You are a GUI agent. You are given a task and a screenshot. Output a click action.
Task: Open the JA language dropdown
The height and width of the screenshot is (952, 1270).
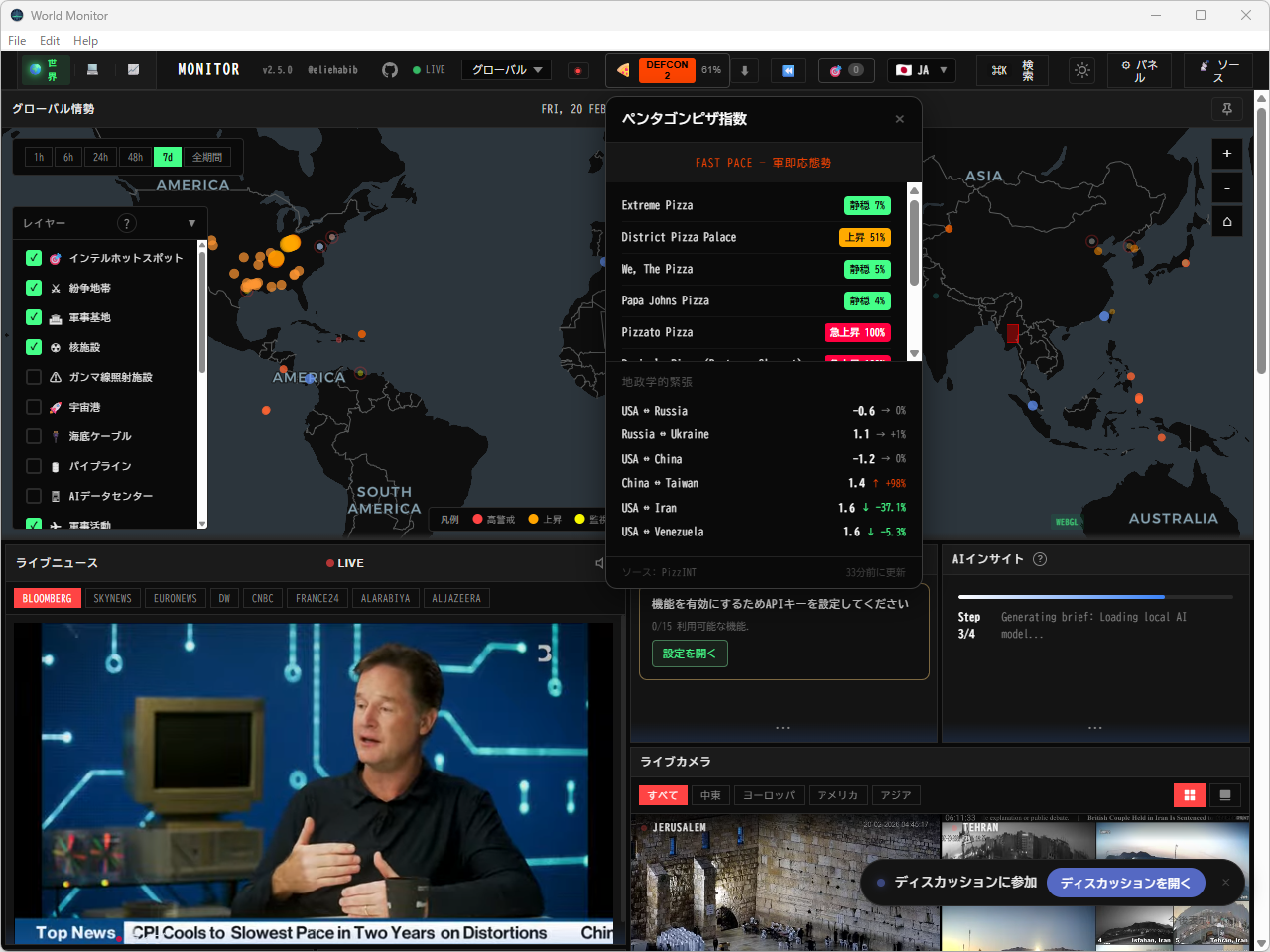pyautogui.click(x=921, y=69)
